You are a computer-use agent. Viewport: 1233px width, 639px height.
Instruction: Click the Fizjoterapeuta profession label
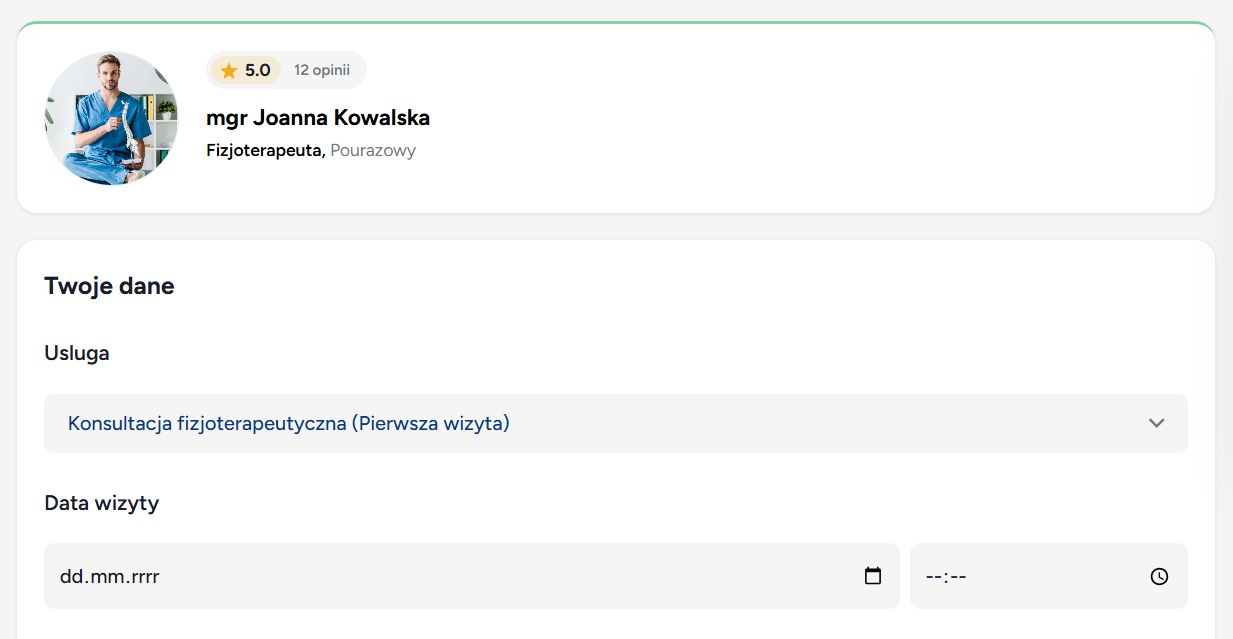coord(264,151)
